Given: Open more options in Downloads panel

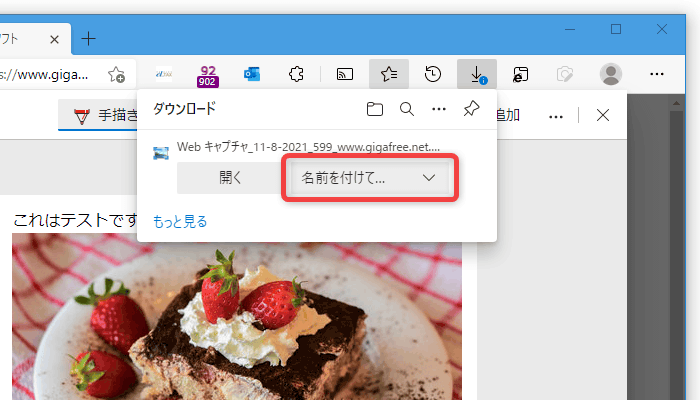Looking at the screenshot, I should pyautogui.click(x=439, y=109).
